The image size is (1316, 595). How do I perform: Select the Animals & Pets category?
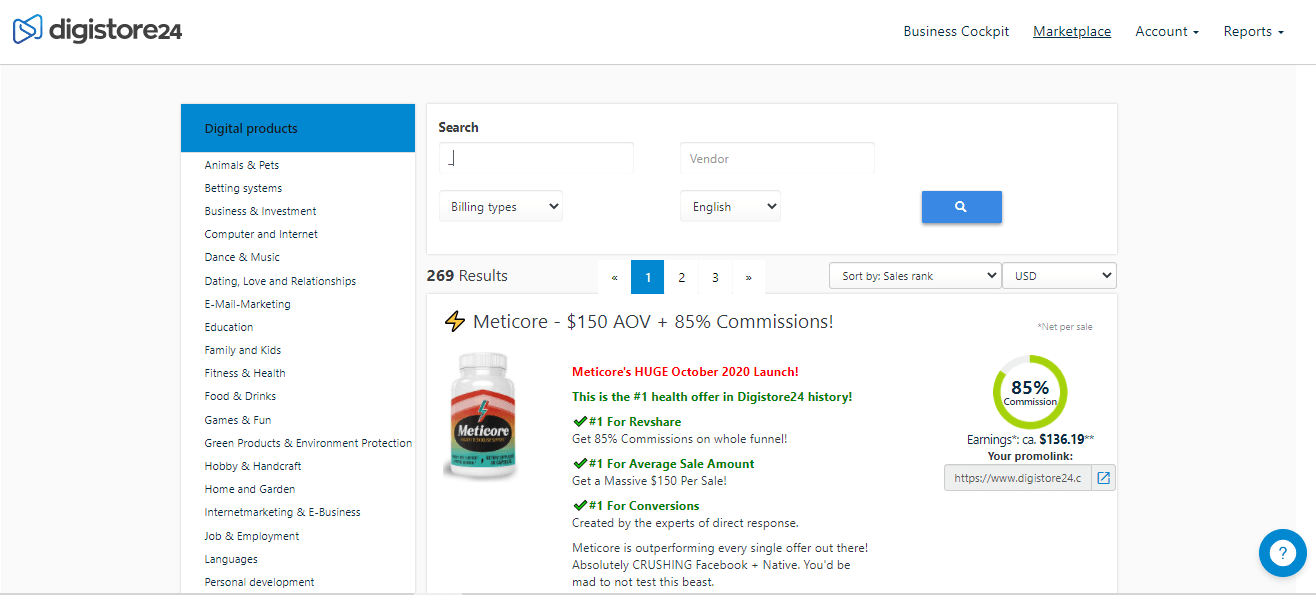(x=242, y=165)
